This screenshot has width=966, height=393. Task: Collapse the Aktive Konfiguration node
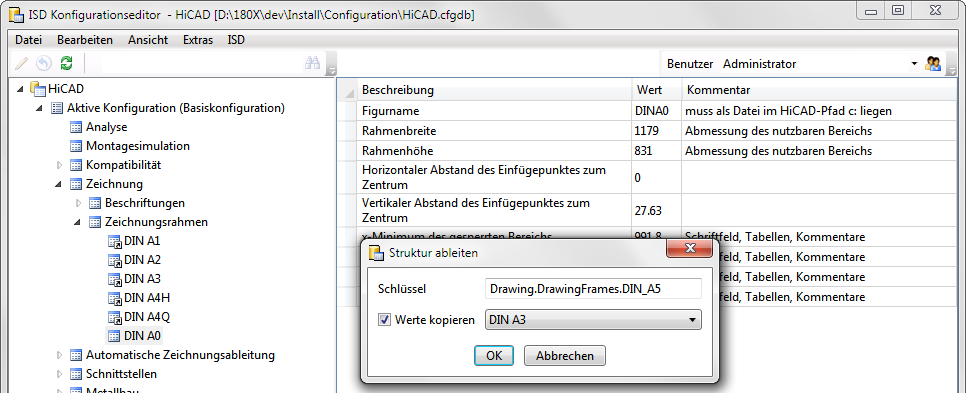click(x=40, y=108)
